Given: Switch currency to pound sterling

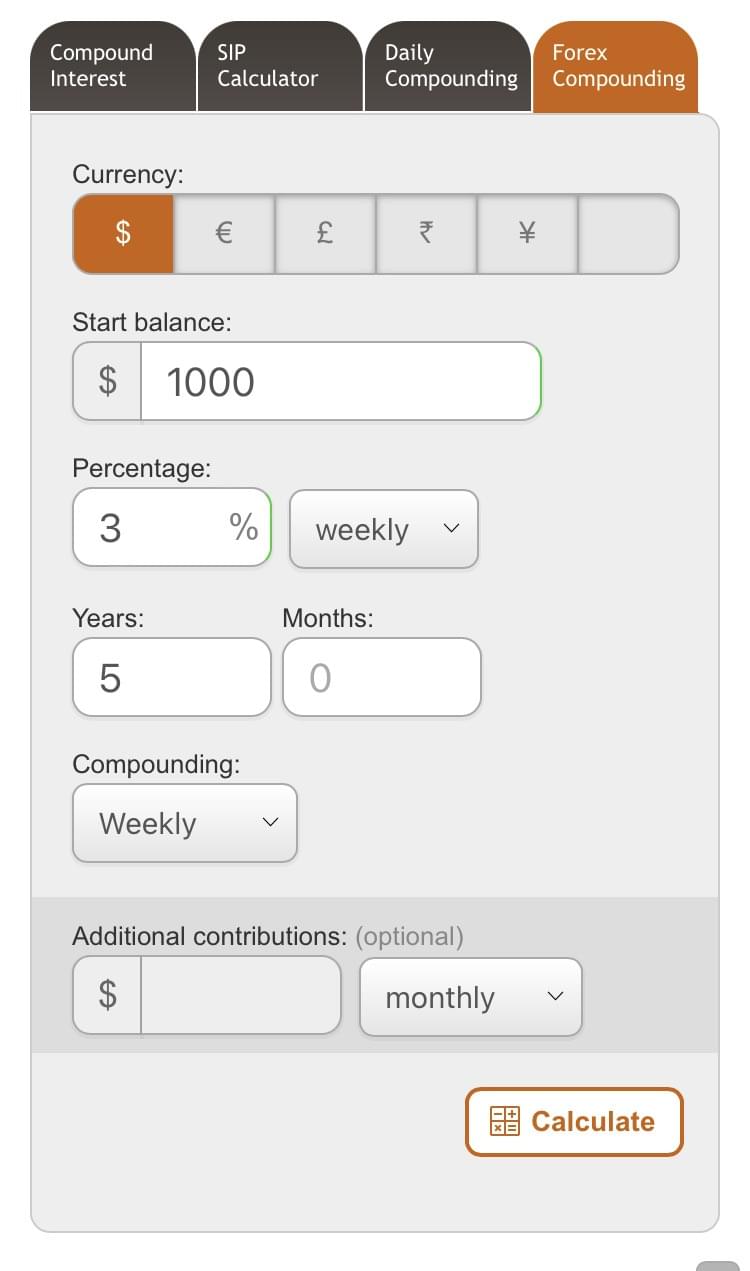Looking at the screenshot, I should pyautogui.click(x=325, y=234).
